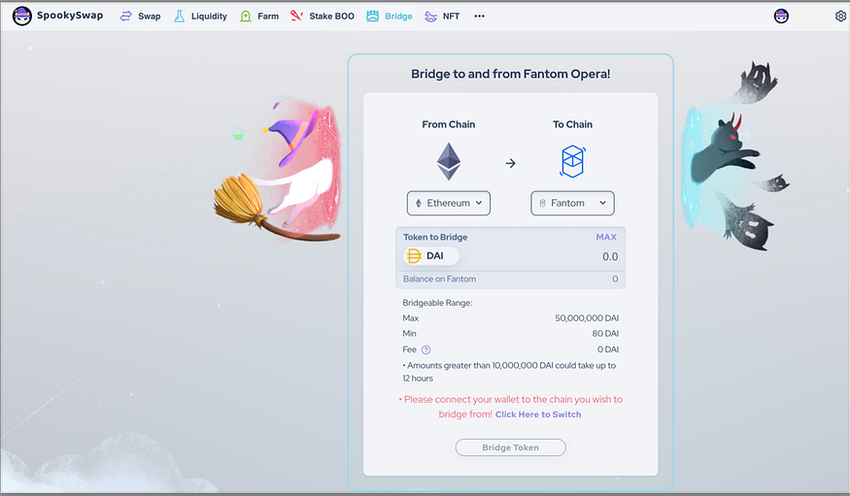Expand the Fantom To Chain dropdown

tap(572, 203)
